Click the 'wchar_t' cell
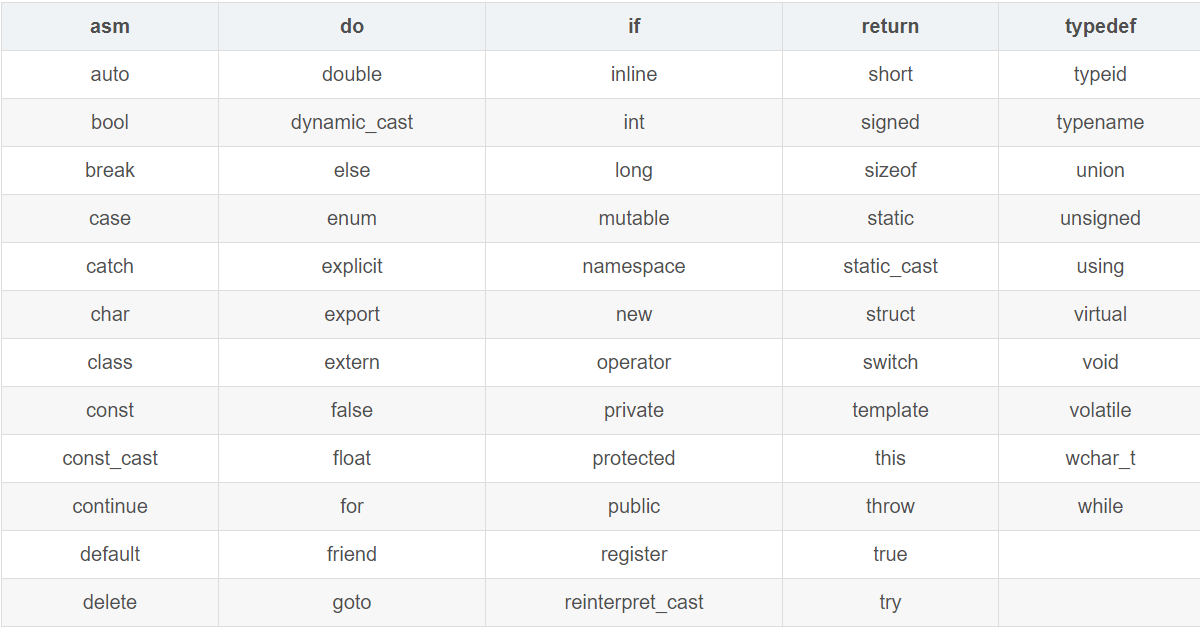 (x=1100, y=459)
